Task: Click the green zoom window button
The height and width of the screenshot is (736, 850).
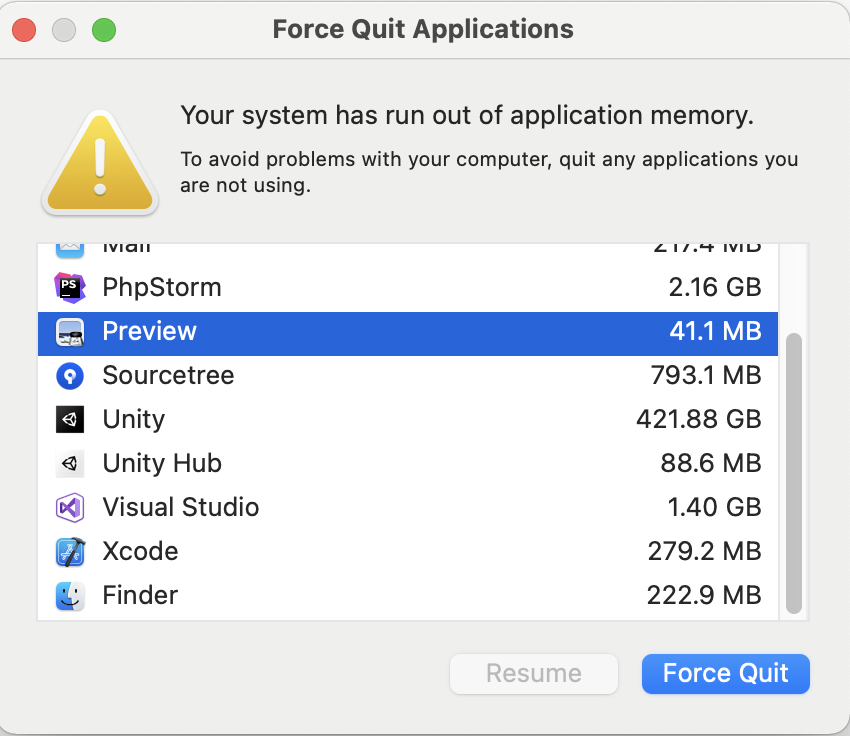Action: pos(104,30)
